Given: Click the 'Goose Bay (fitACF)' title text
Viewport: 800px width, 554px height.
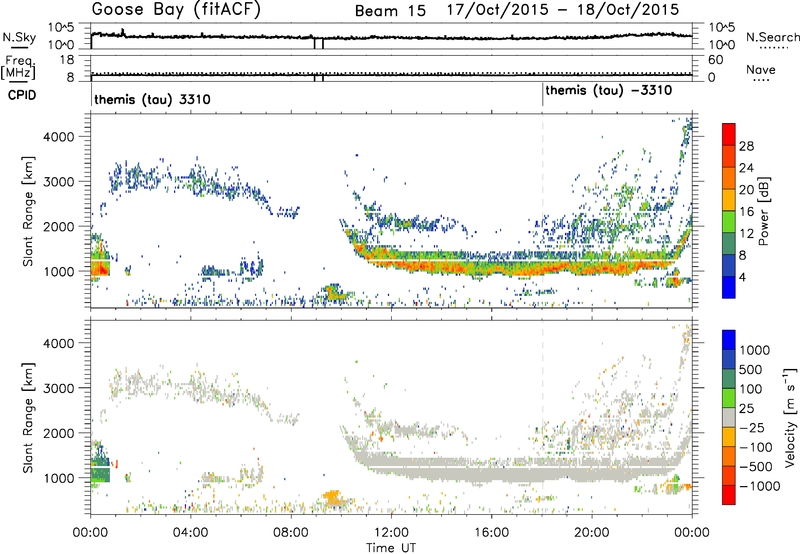Looking at the screenshot, I should 176,10.
